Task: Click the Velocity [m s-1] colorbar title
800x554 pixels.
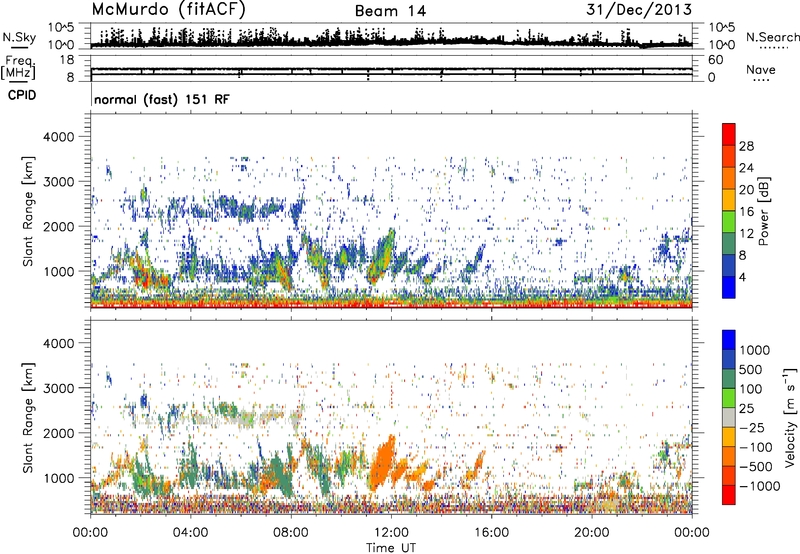Action: 790,417
